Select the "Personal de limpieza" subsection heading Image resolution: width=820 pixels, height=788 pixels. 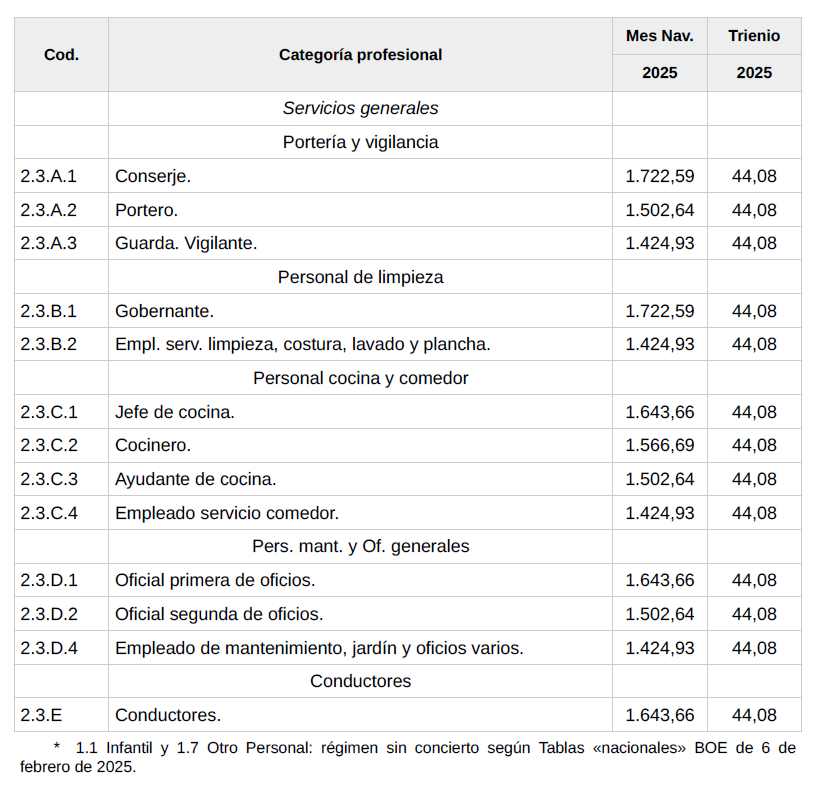pos(360,277)
